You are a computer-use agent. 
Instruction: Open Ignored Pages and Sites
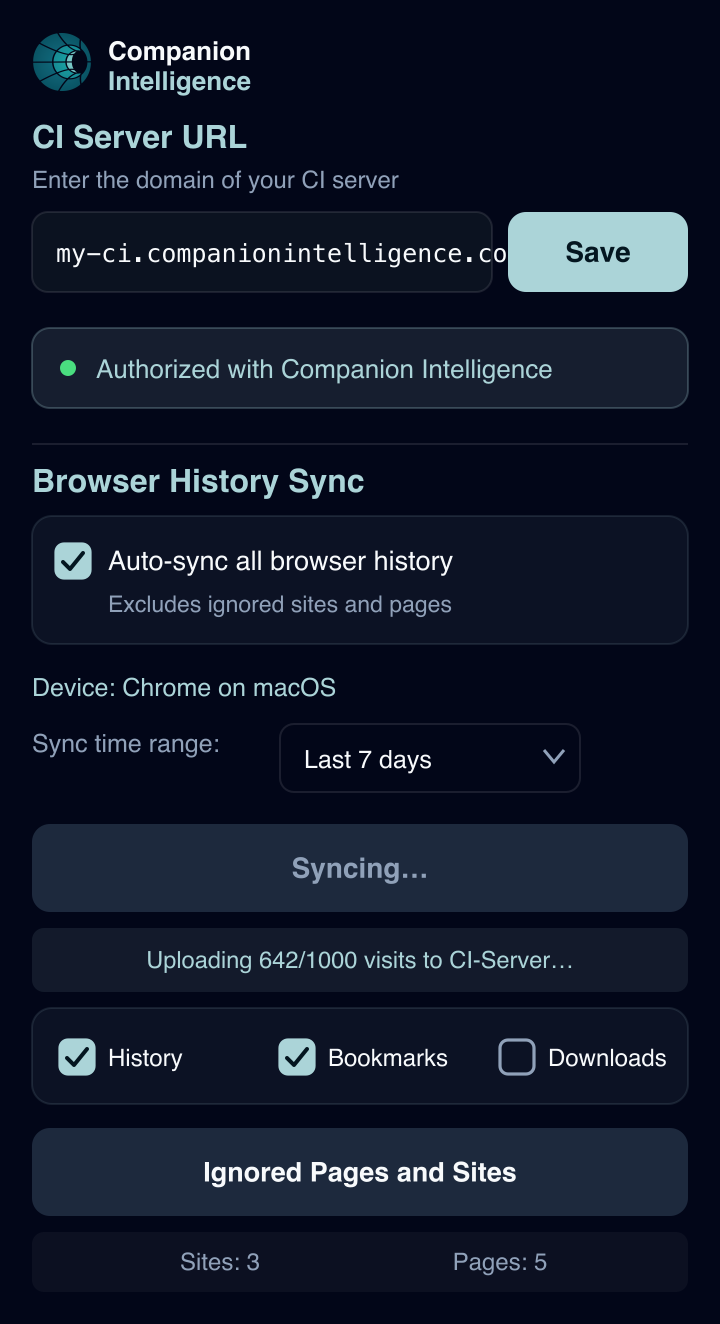click(x=360, y=1172)
